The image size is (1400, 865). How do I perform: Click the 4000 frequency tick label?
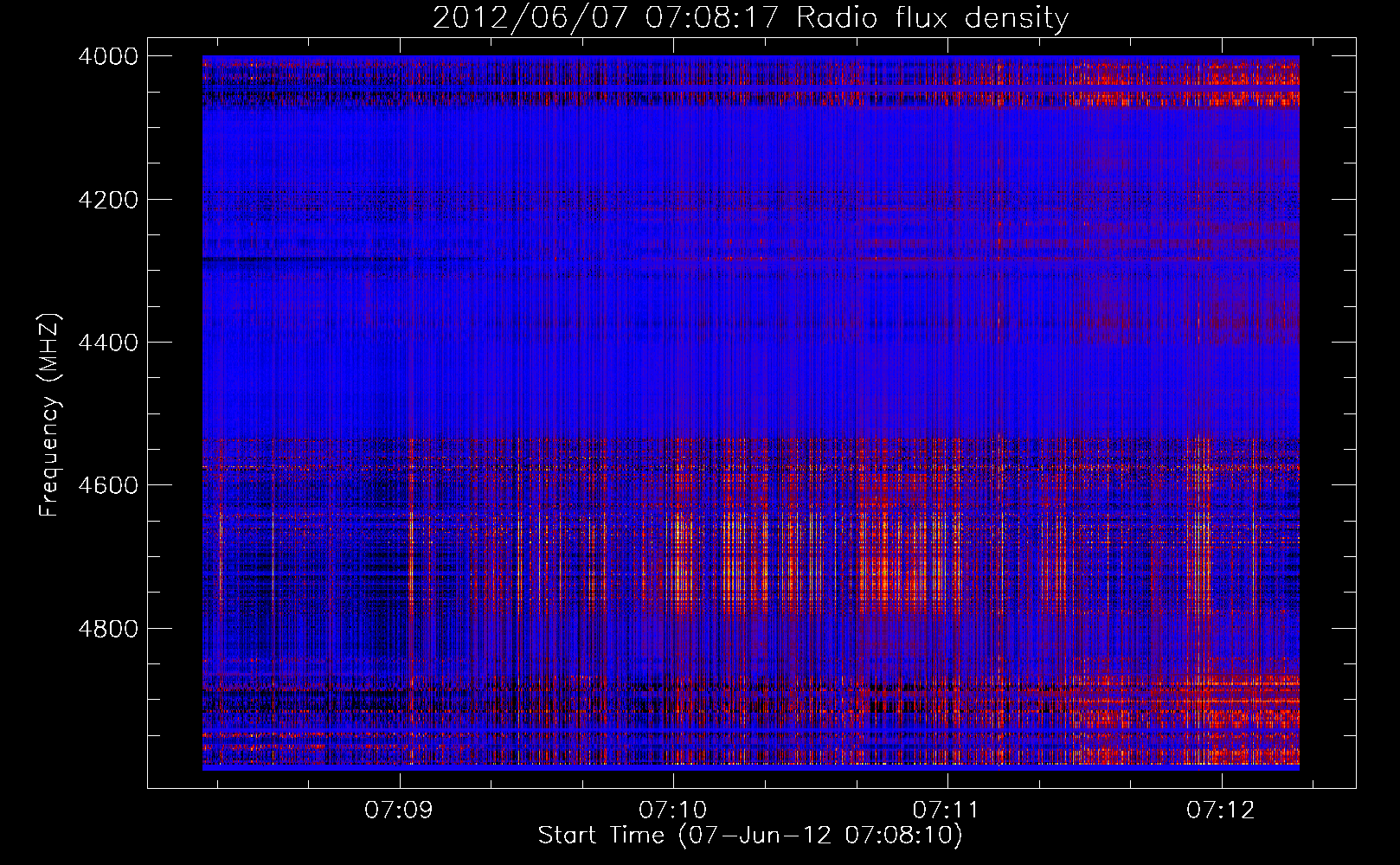[x=108, y=56]
